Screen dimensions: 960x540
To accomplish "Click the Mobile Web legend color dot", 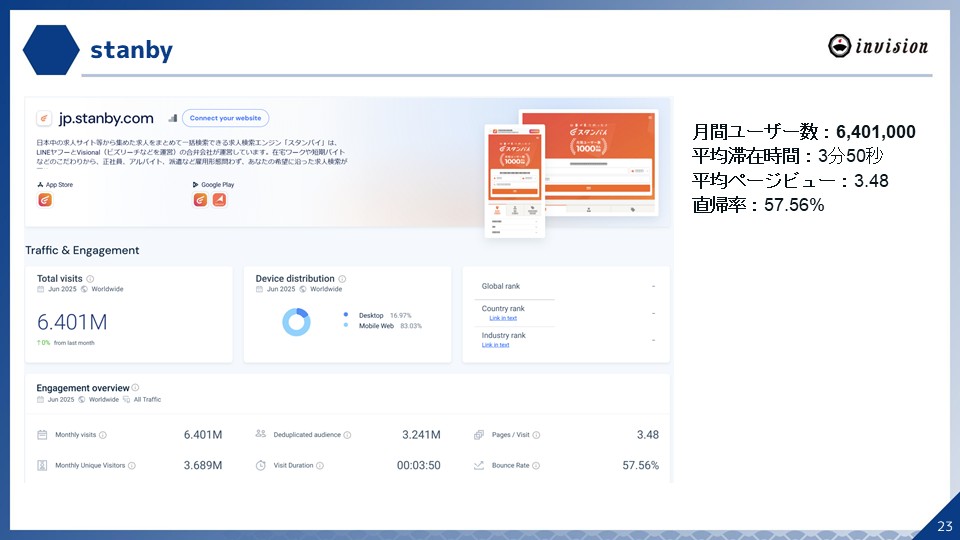I will (x=346, y=325).
